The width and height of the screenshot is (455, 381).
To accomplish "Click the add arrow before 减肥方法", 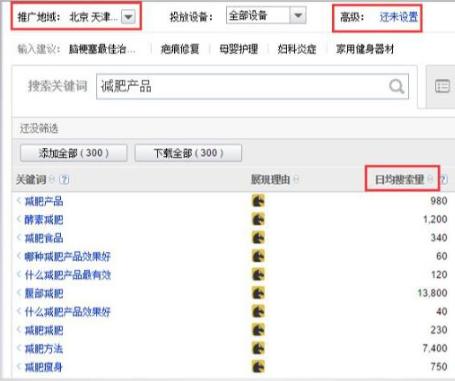I will coord(19,349).
